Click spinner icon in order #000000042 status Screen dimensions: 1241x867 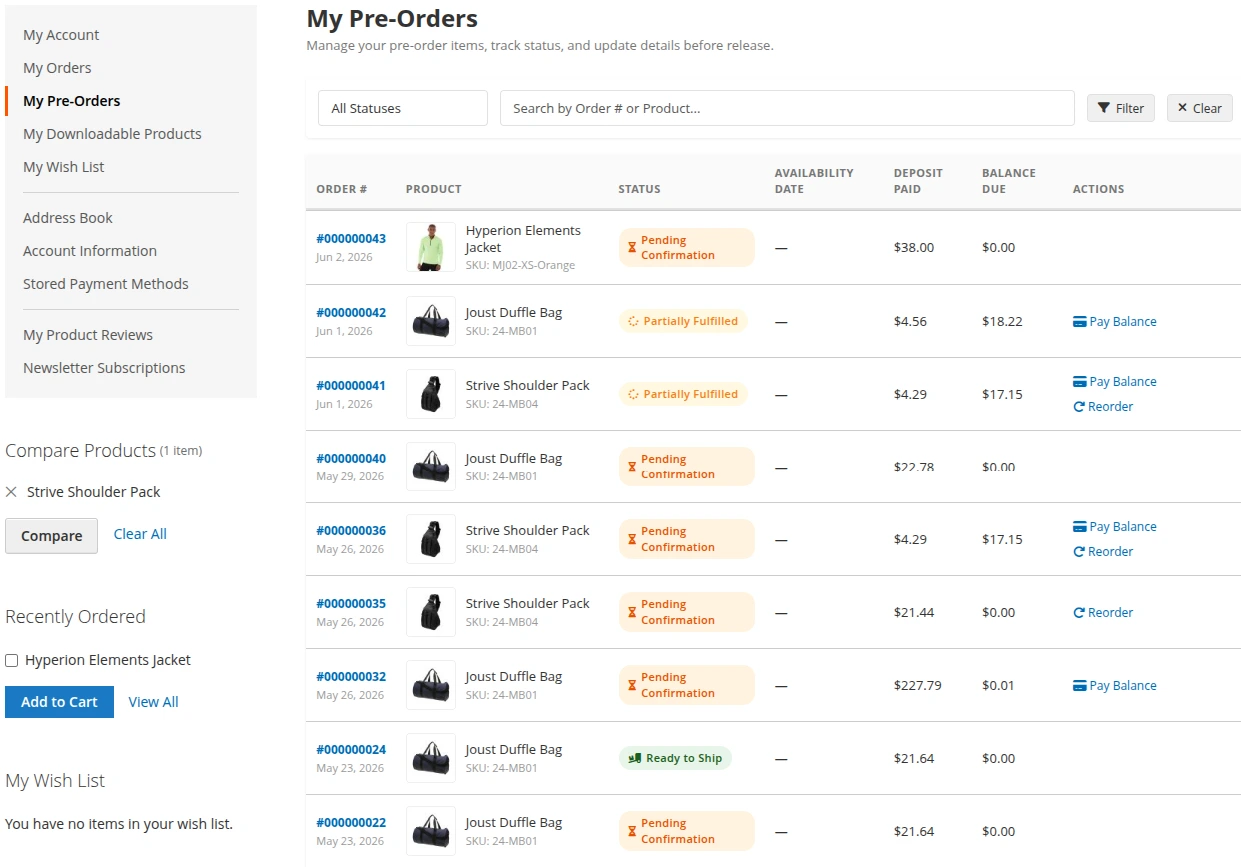(x=633, y=322)
